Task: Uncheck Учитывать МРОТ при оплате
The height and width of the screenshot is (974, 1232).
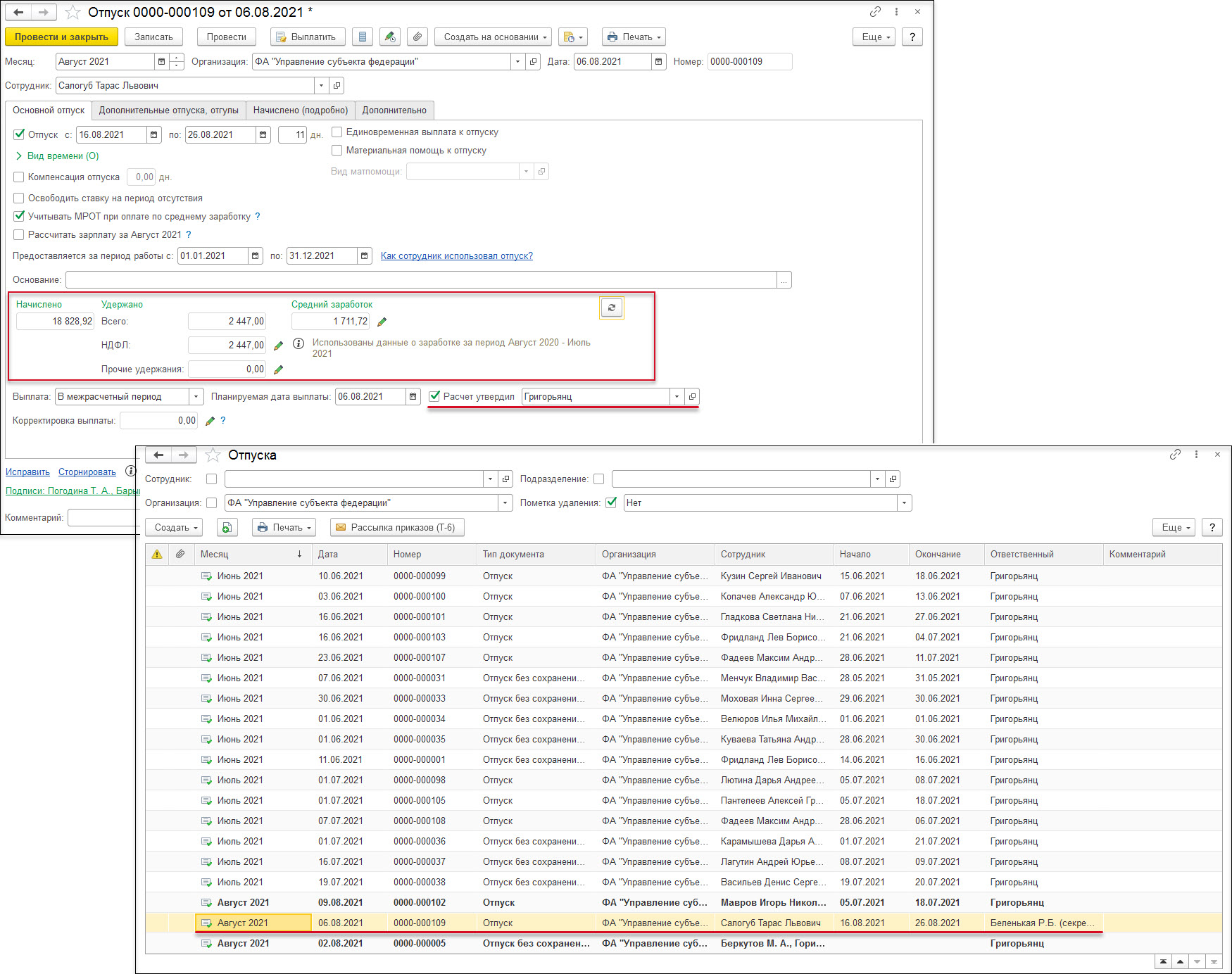Action: pyautogui.click(x=19, y=216)
